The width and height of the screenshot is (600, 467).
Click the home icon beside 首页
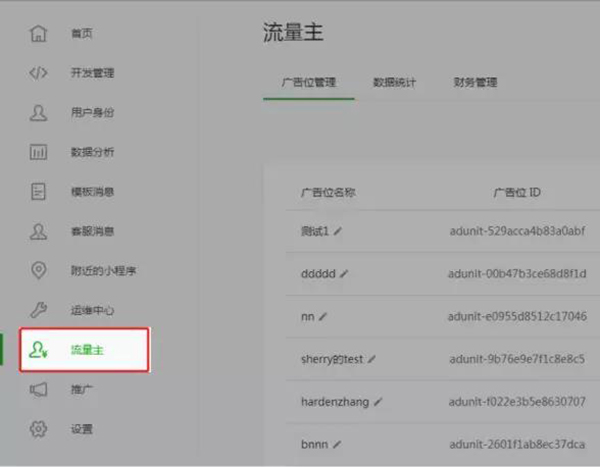coord(39,33)
